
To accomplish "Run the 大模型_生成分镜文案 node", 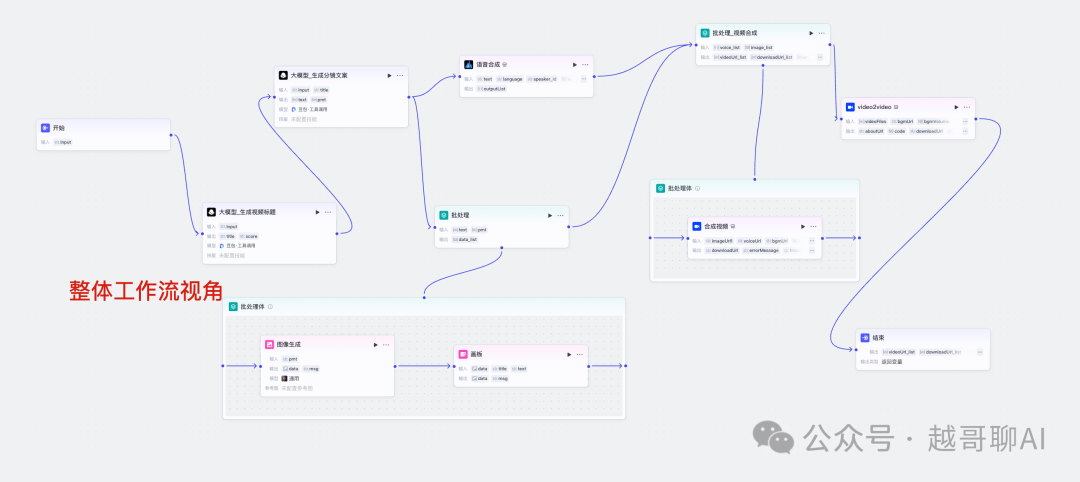I will click(x=390, y=75).
